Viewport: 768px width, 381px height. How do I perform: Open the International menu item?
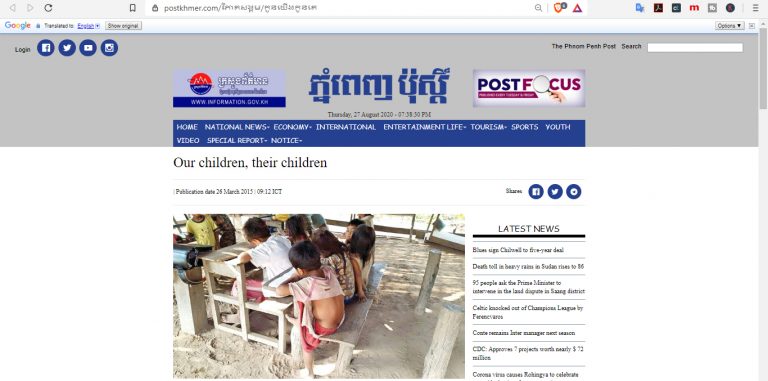[x=346, y=127]
